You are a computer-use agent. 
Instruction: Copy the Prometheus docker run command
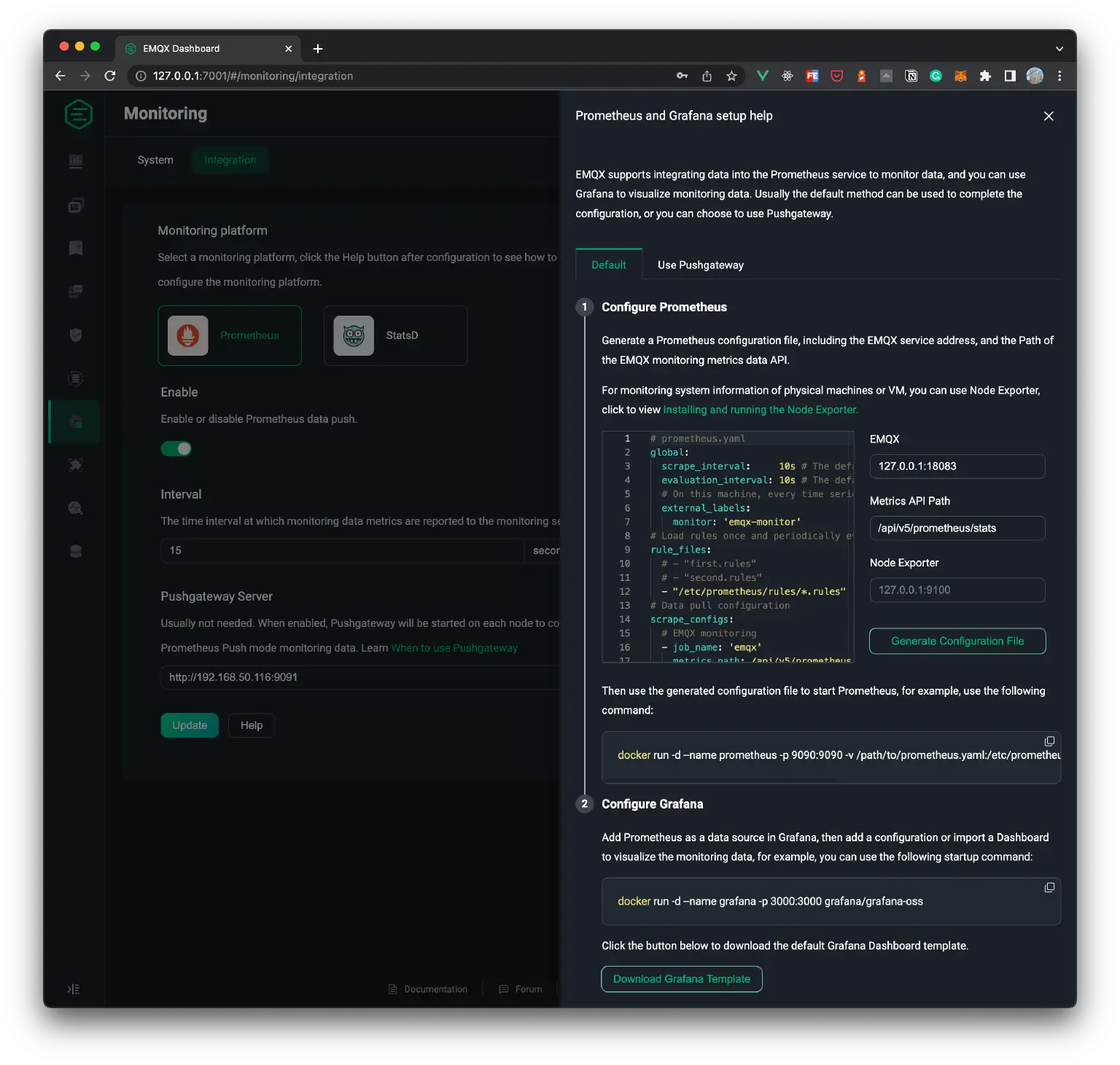click(x=1049, y=741)
